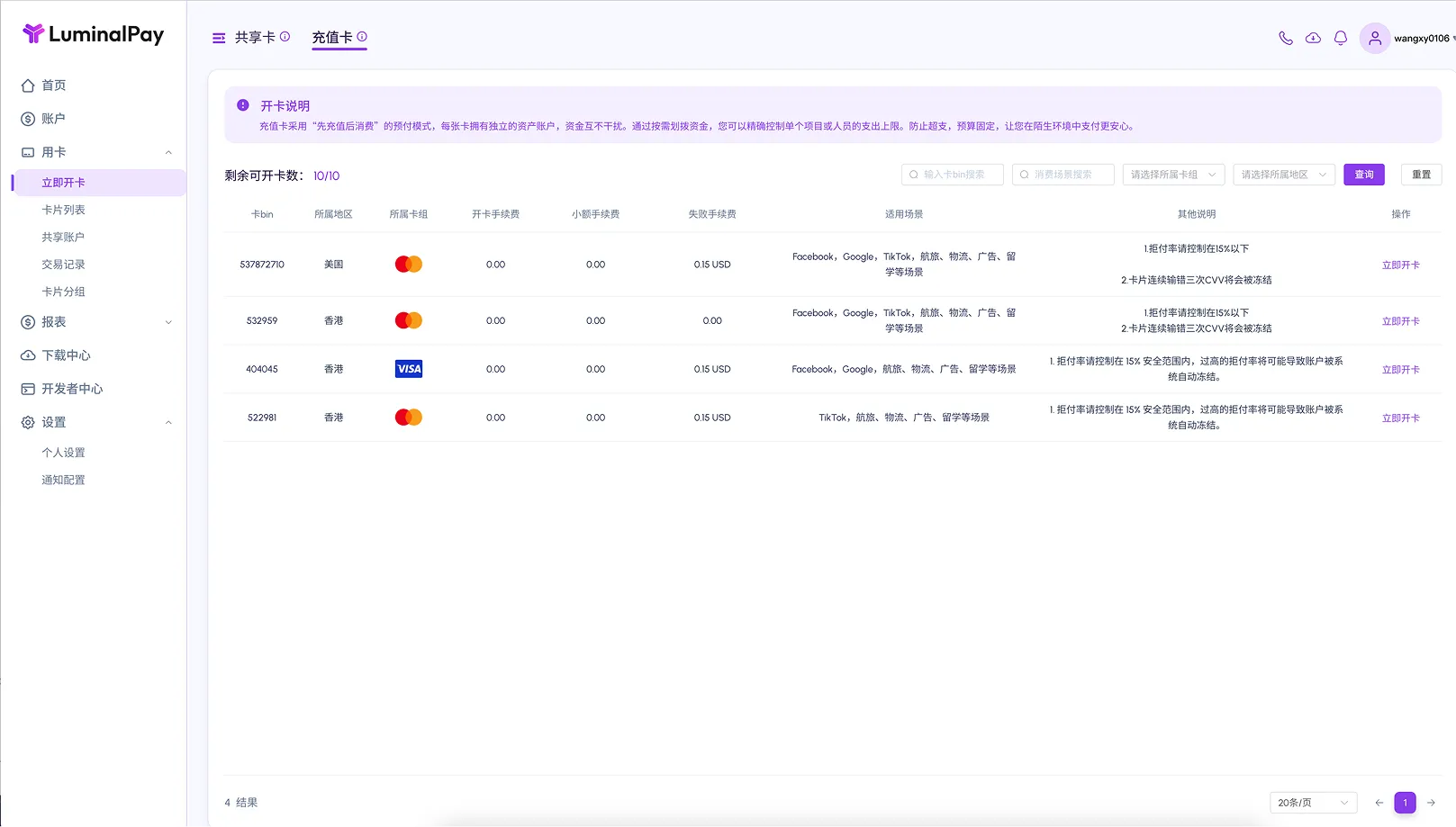Switch to the 共享卡 tab
The image size is (1456, 827).
pyautogui.click(x=255, y=38)
